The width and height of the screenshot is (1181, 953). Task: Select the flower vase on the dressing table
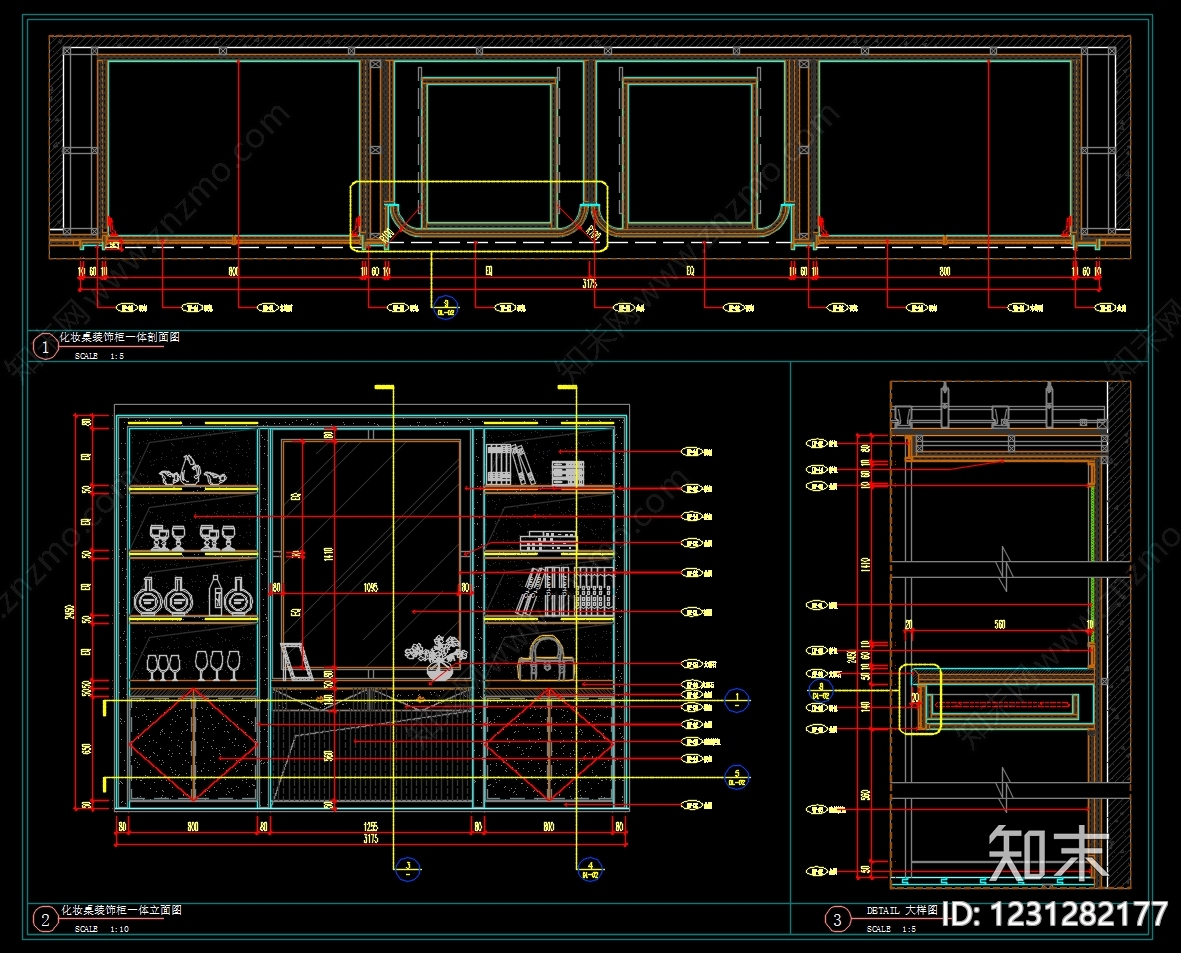[435, 658]
